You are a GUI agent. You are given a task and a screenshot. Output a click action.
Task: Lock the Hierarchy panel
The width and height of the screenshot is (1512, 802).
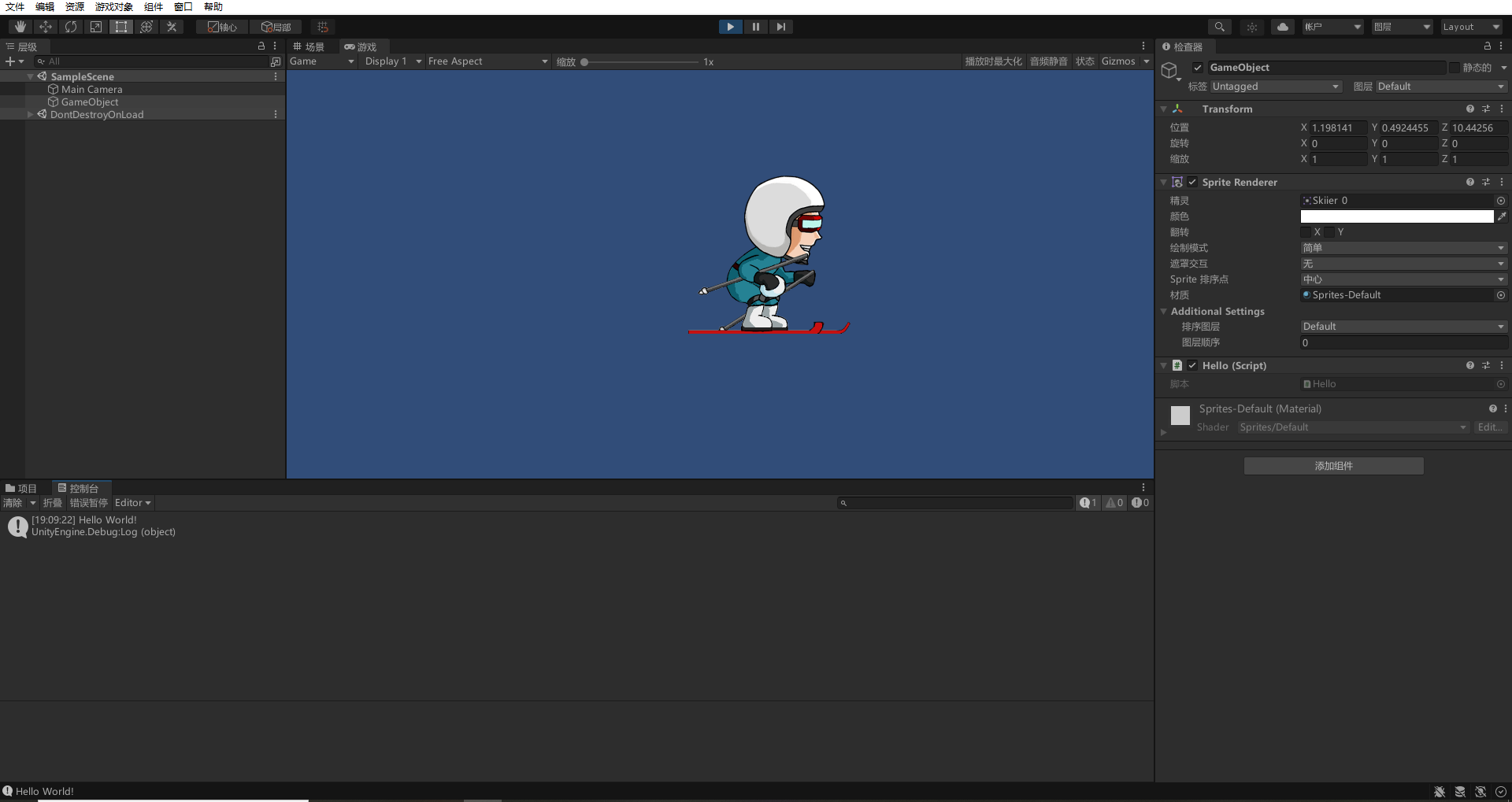click(261, 46)
